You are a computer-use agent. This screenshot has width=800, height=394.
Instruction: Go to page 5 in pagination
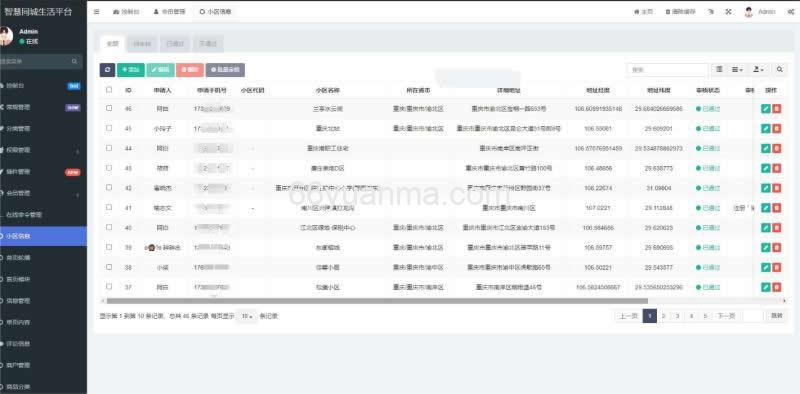point(705,316)
